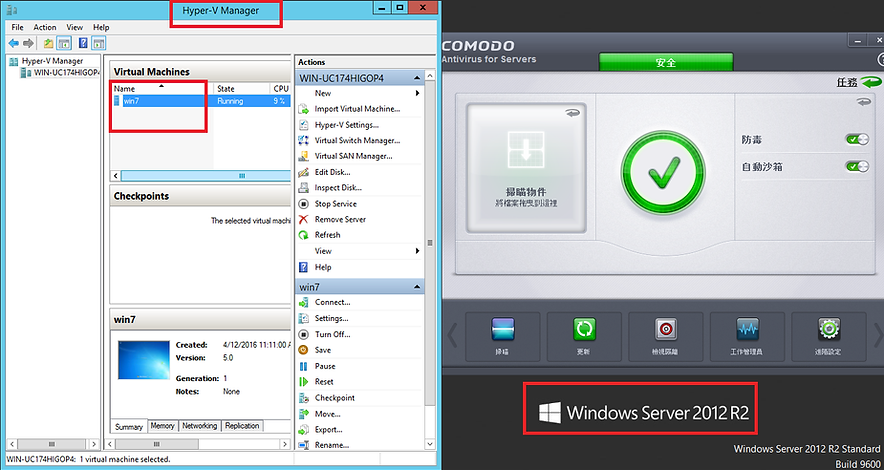Click the Comodo scan (掃描) tile
This screenshot has height=470, width=884.
pos(502,337)
